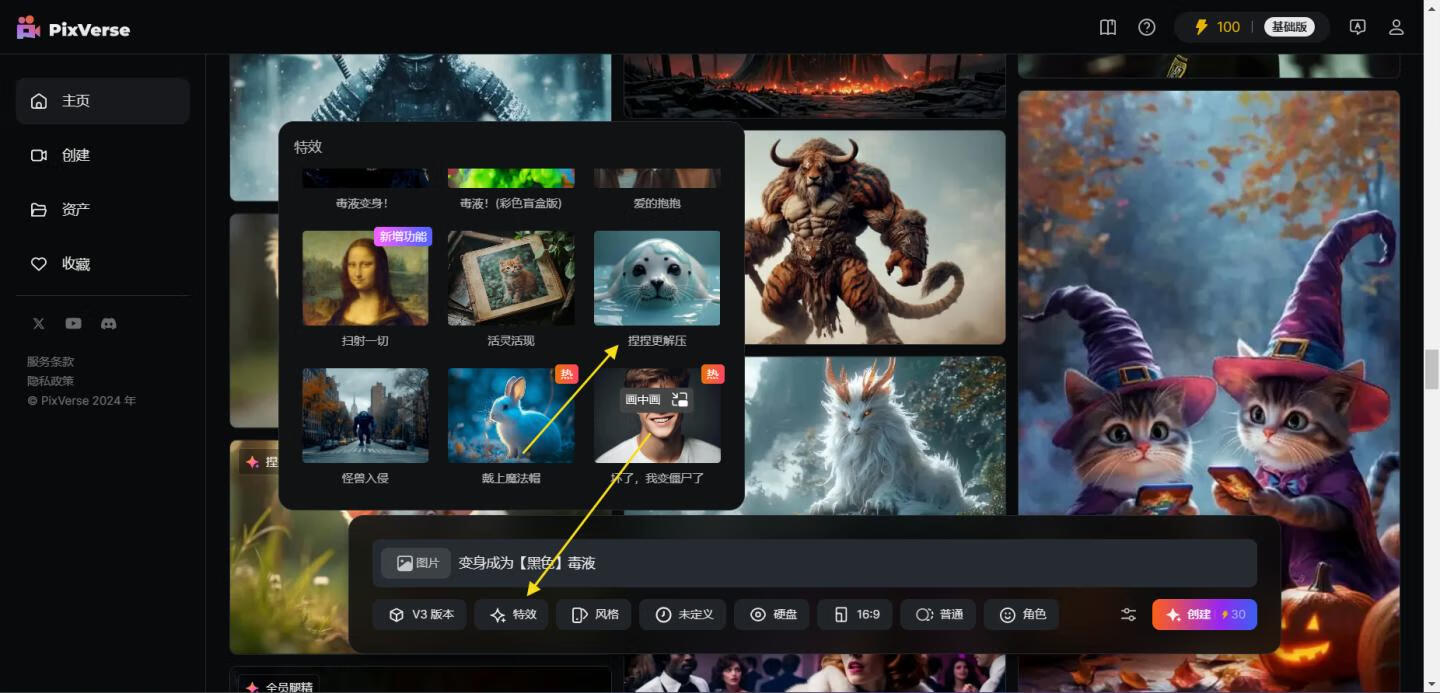Open the YouTube social icon

pyautogui.click(x=74, y=323)
